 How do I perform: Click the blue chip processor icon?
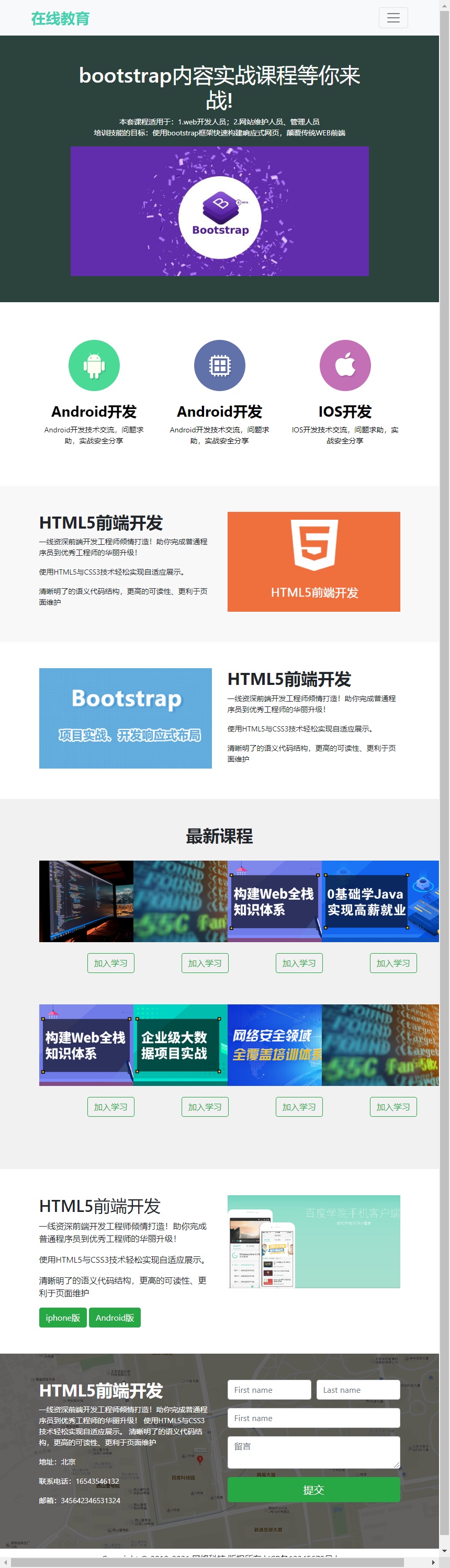click(x=219, y=365)
